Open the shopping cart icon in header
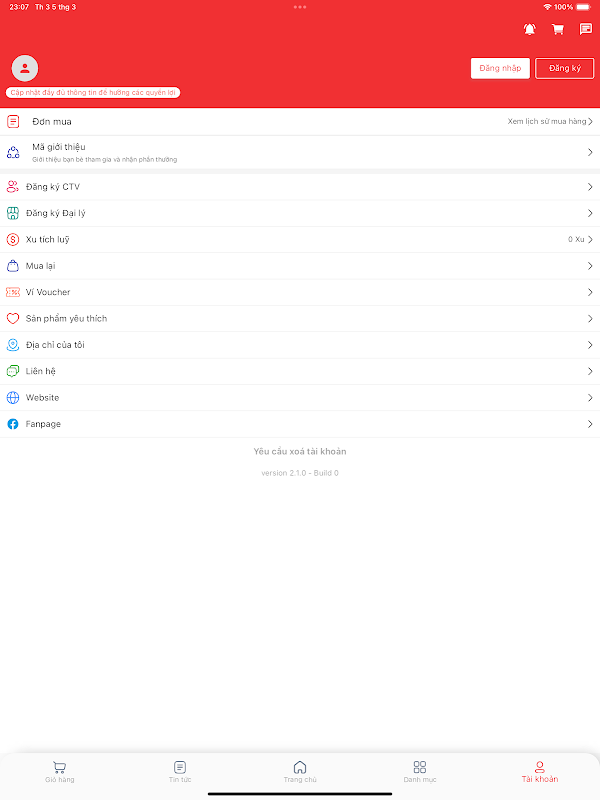The width and height of the screenshot is (600, 800). click(558, 30)
